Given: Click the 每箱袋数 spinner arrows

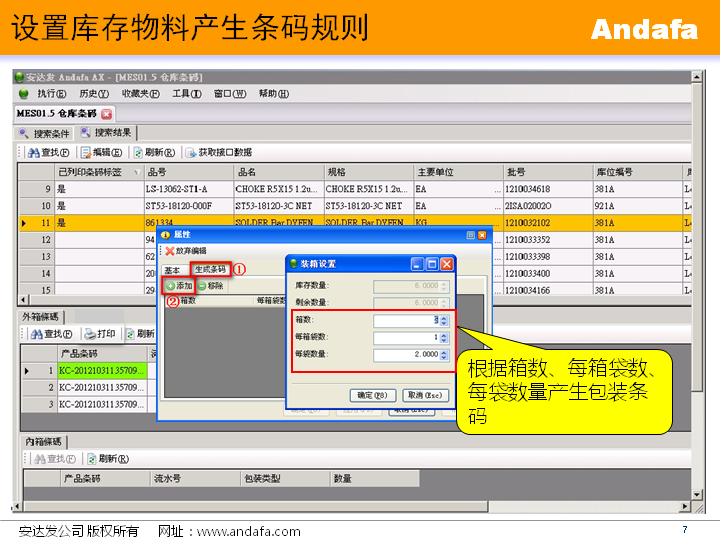Looking at the screenshot, I should (445, 337).
